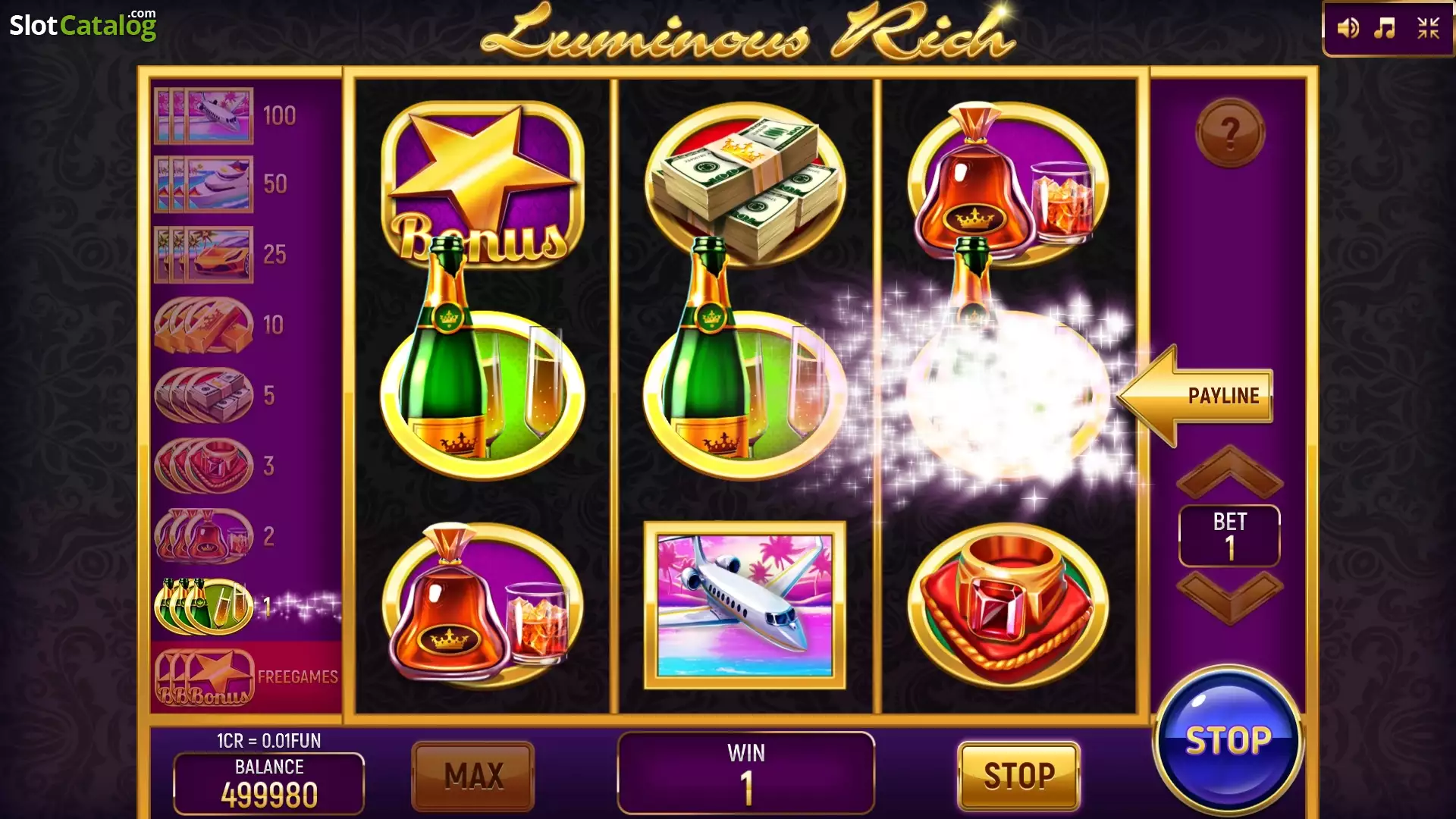Click the Bonus FREEGAMES paytable row

pos(246,677)
